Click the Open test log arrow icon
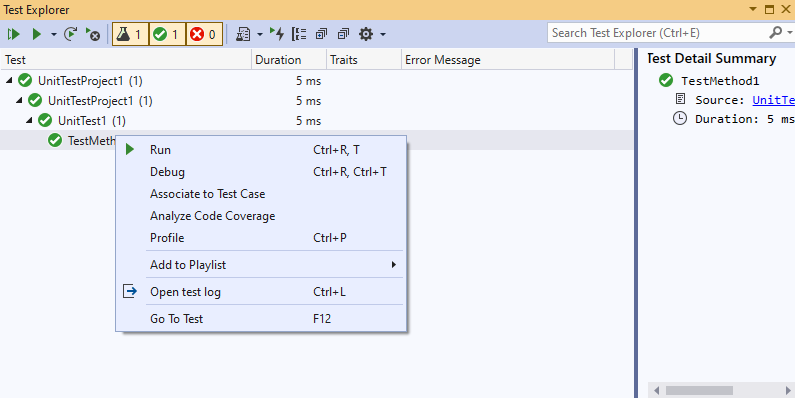The width and height of the screenshot is (795, 398). [x=130, y=292]
